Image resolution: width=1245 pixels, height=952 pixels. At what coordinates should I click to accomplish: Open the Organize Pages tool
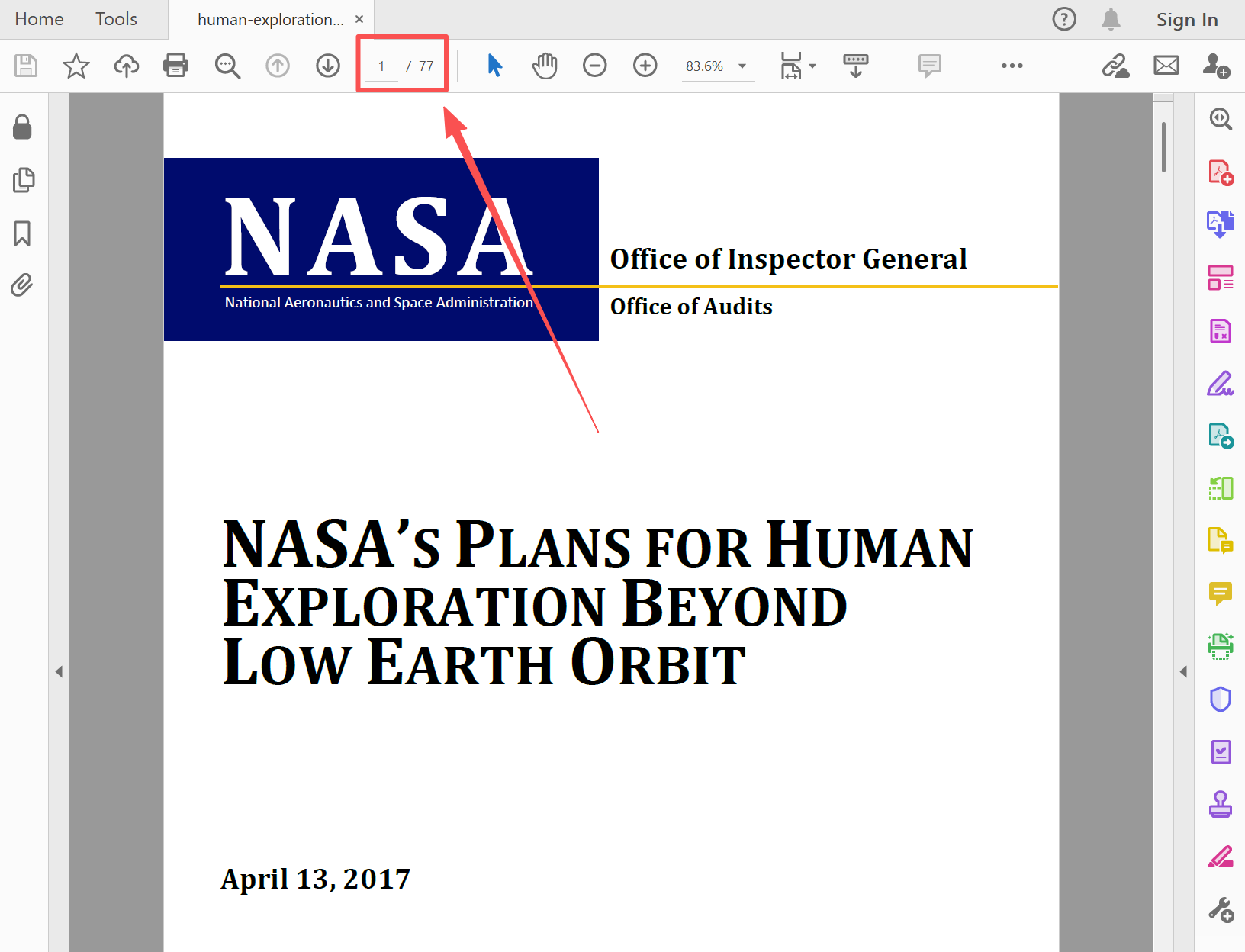[1221, 278]
